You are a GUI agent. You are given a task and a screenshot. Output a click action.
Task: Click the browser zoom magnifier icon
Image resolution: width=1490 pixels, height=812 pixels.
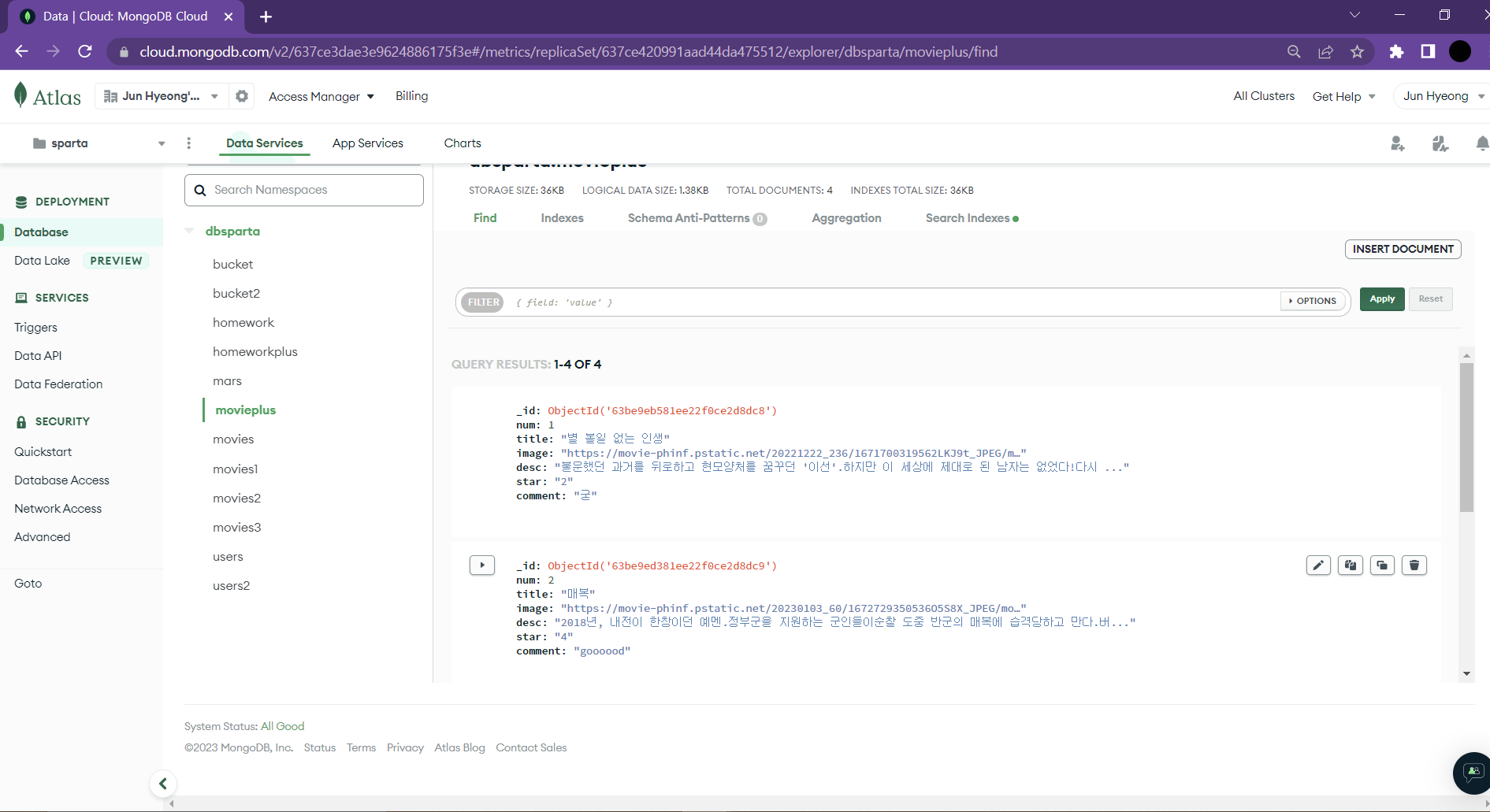point(1294,52)
